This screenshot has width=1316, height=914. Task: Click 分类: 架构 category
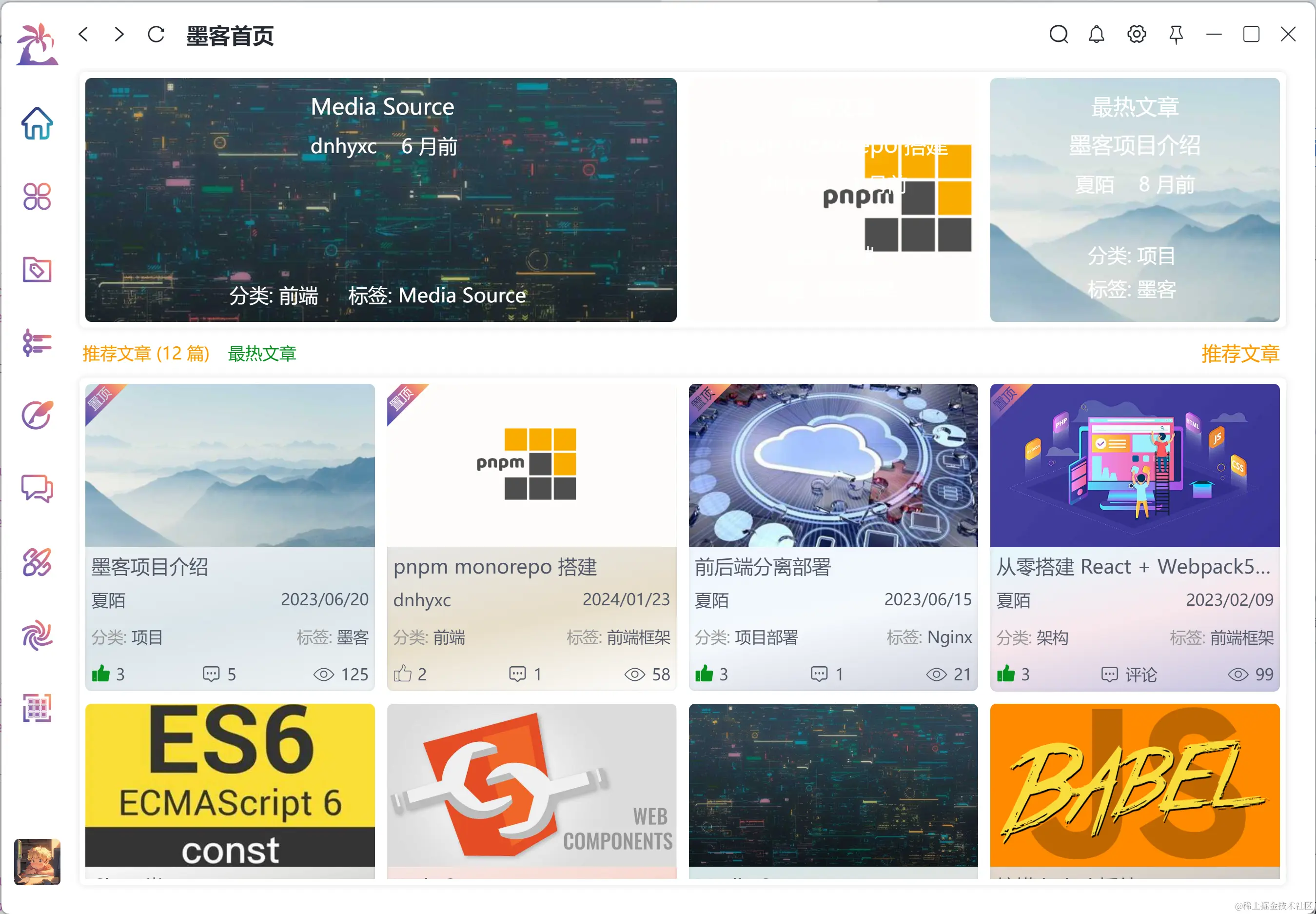(1032, 637)
